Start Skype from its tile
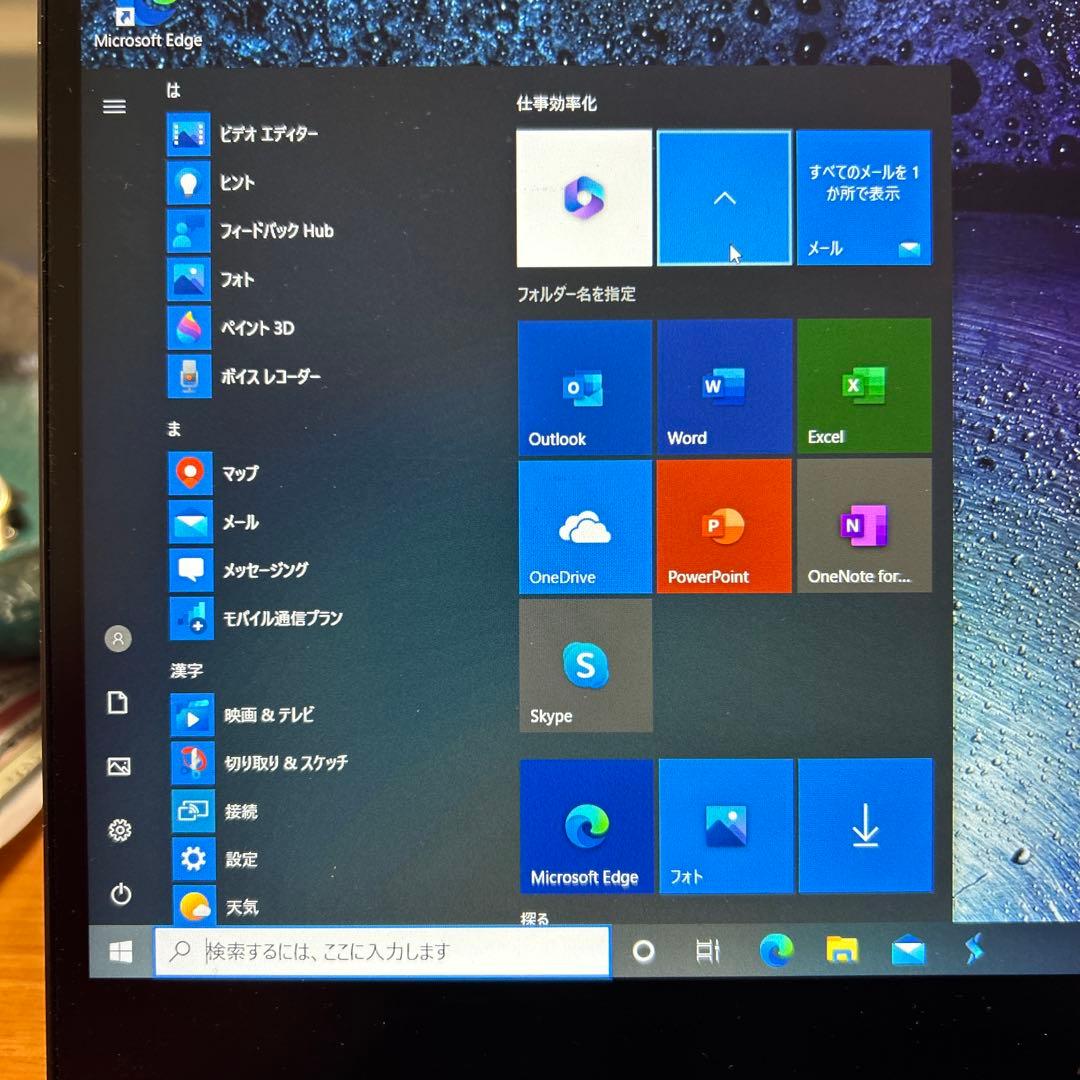Viewport: 1080px width, 1080px height. 584,665
